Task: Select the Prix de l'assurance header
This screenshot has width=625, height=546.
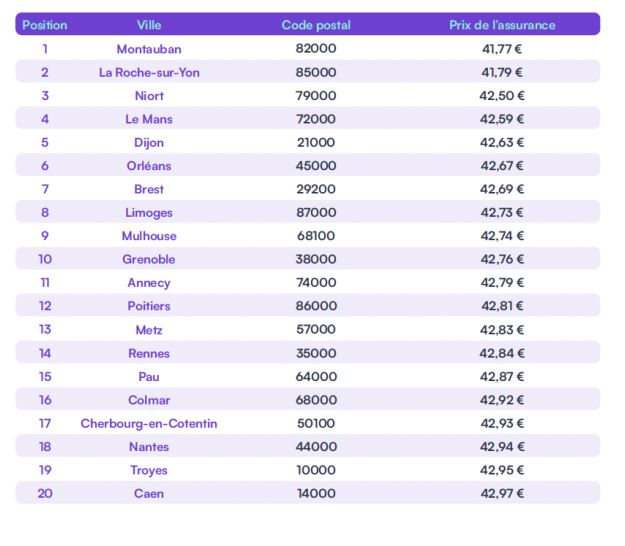Action: (502, 25)
